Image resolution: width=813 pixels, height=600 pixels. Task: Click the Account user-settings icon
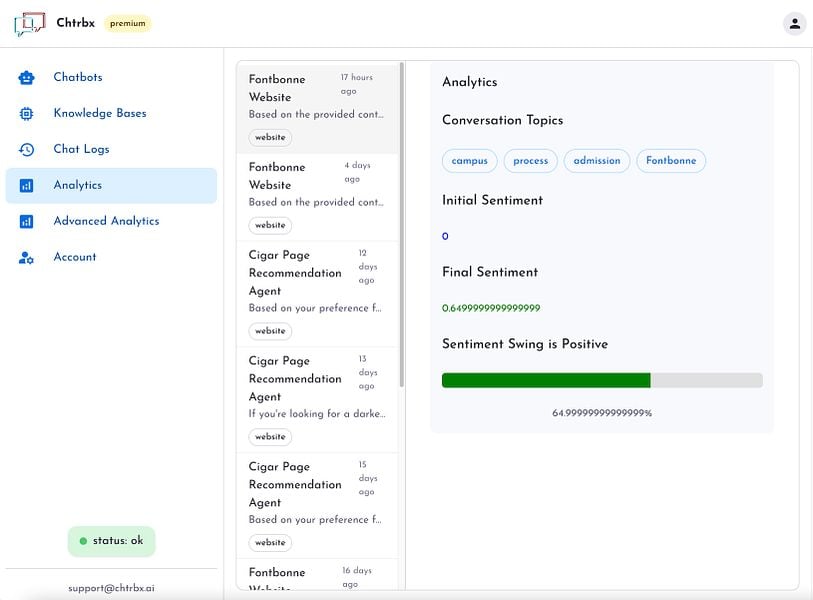[x=26, y=257]
